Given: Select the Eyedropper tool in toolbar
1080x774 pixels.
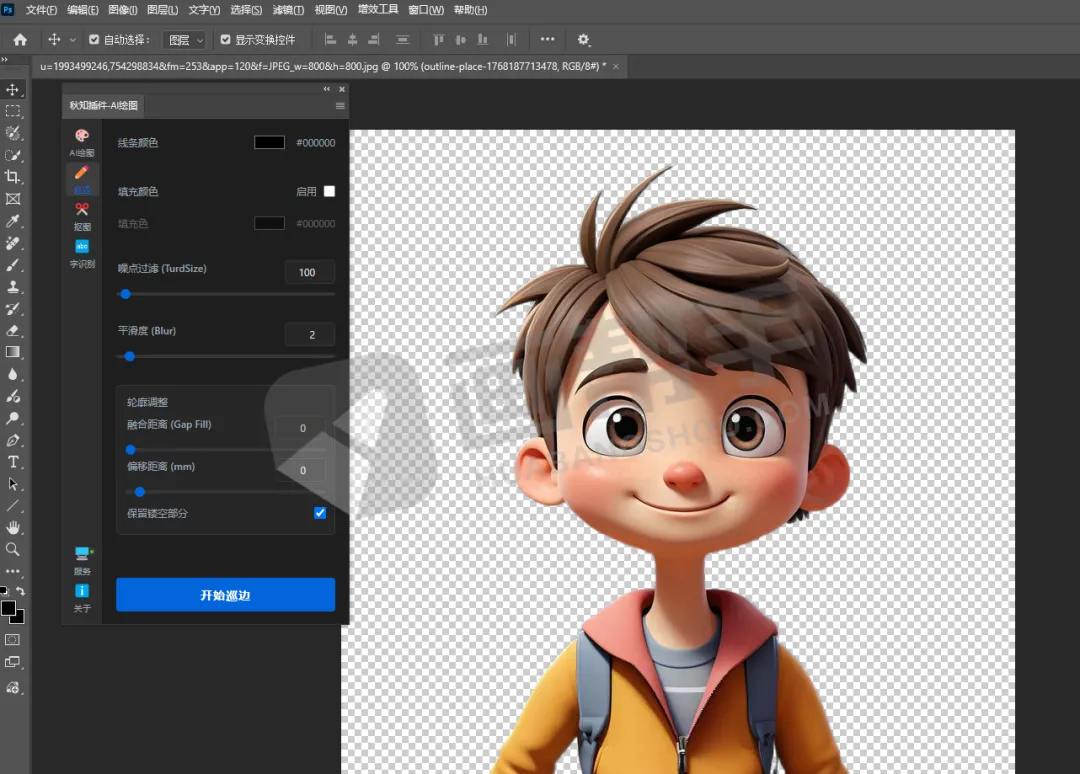Looking at the screenshot, I should point(13,221).
